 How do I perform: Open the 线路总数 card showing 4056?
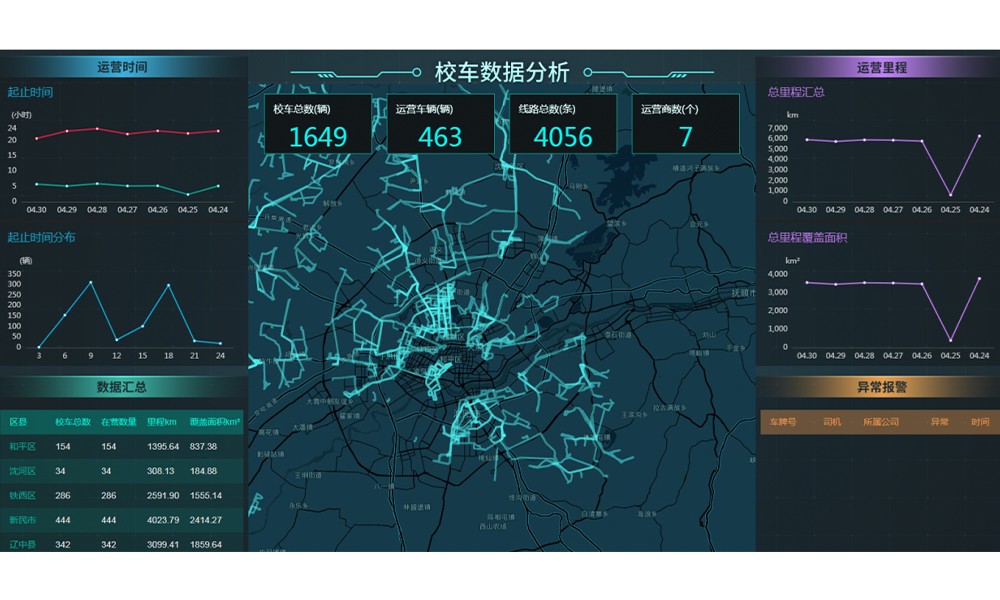pyautogui.click(x=563, y=124)
